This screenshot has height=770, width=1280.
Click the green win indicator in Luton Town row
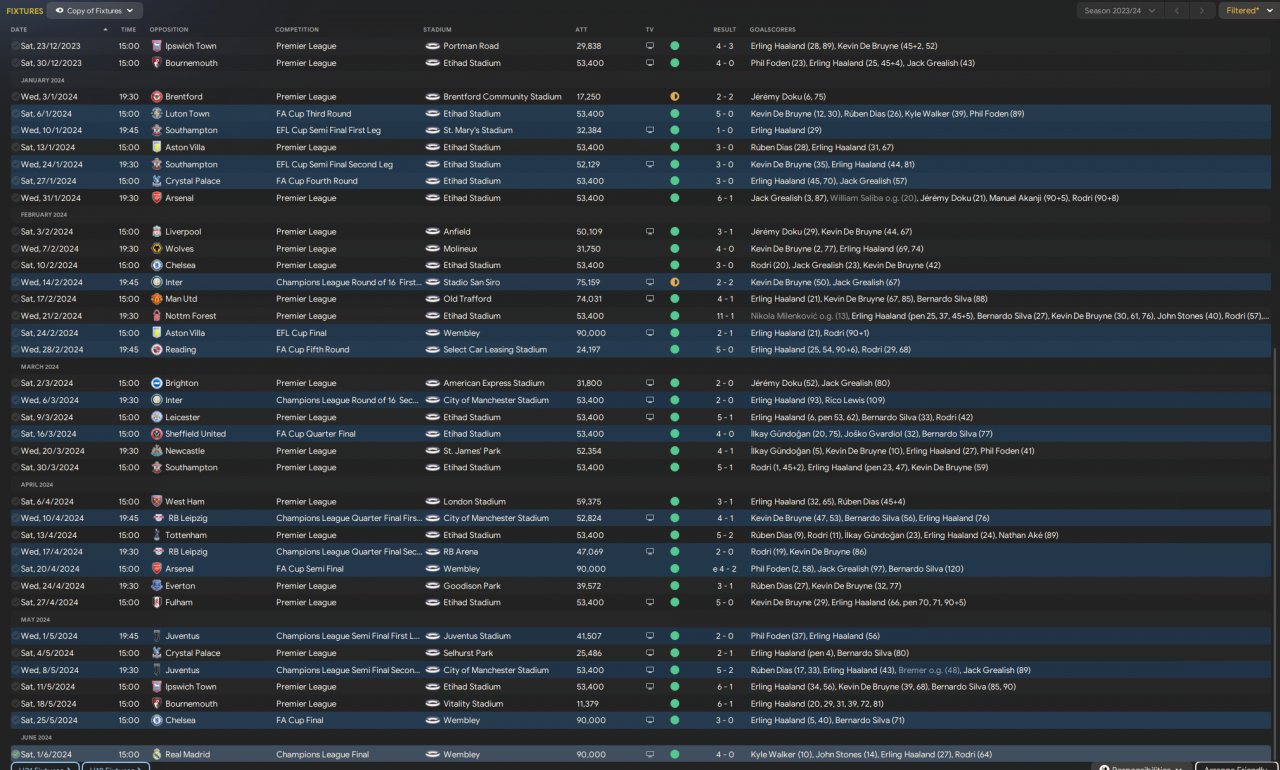(675, 114)
